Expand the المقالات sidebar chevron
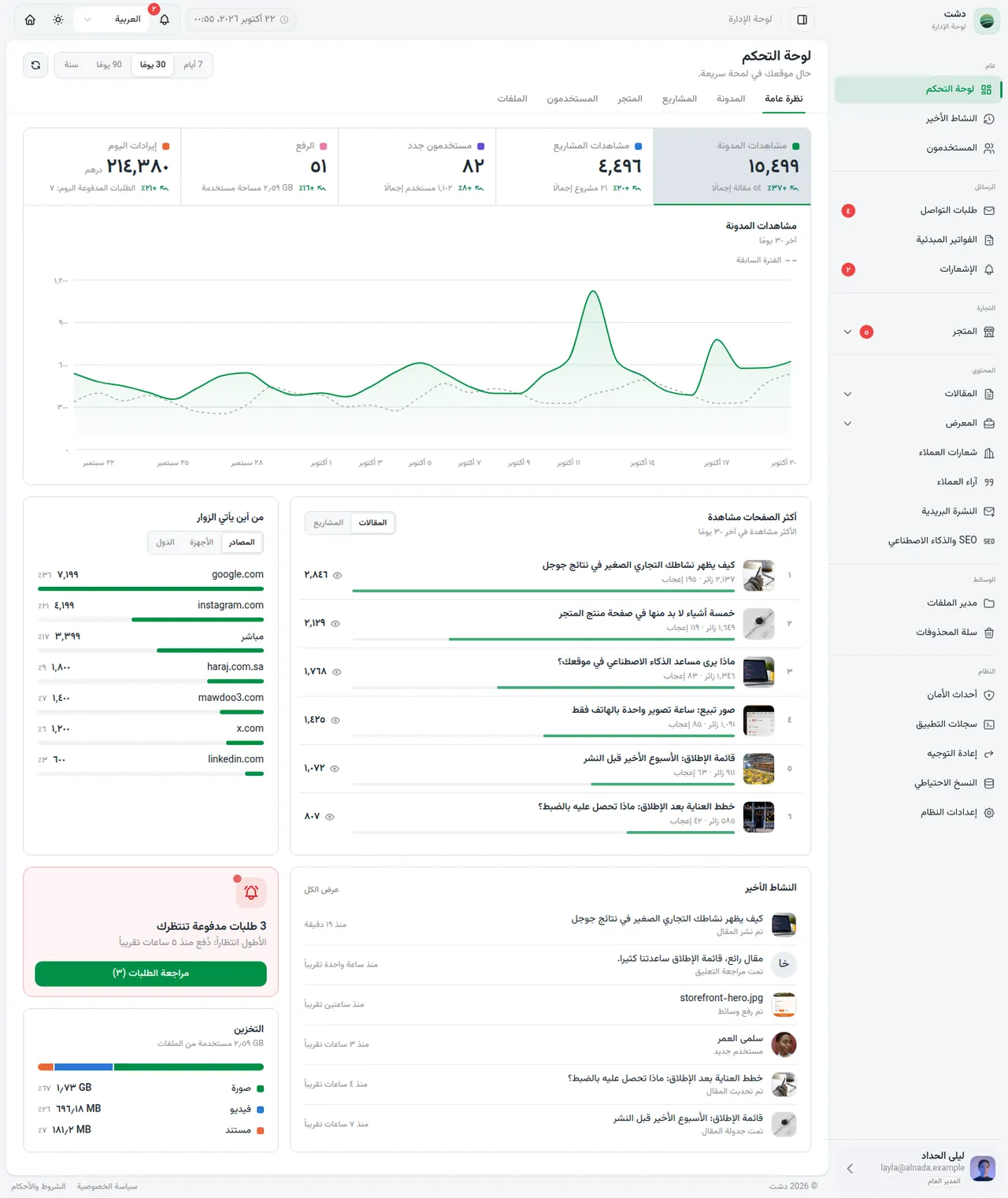This screenshot has height=1198, width=1008. tap(847, 394)
